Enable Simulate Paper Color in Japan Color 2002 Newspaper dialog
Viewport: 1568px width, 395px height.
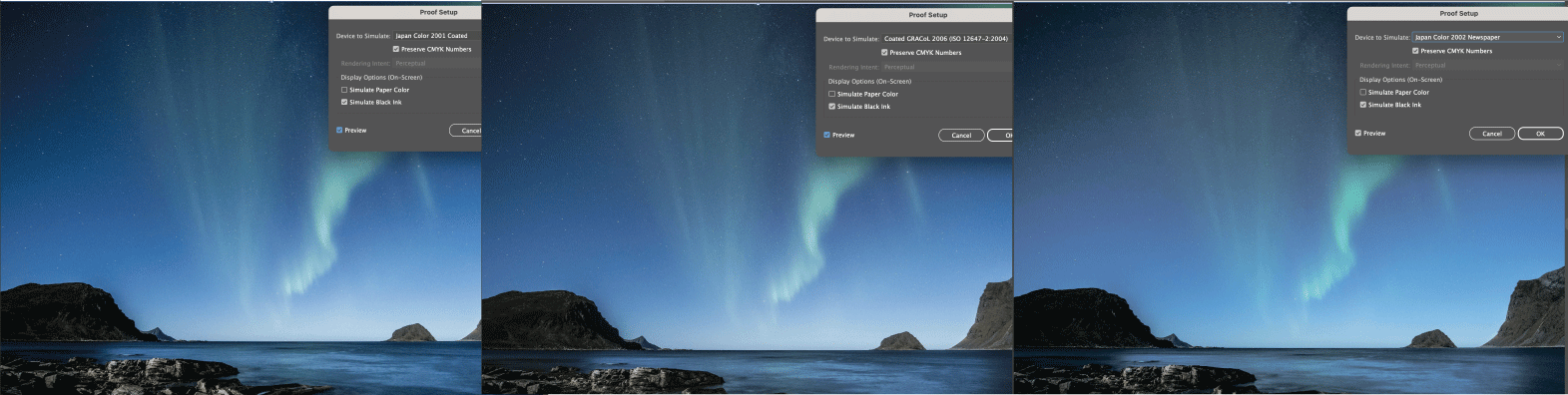tap(1362, 92)
